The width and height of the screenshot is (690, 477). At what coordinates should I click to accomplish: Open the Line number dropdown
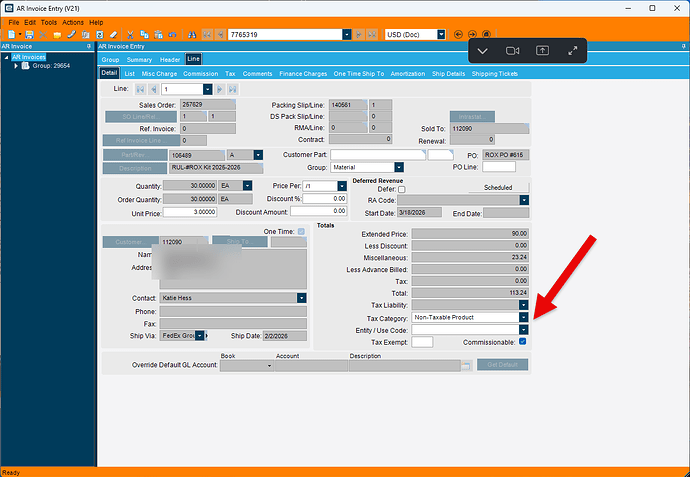coord(208,89)
